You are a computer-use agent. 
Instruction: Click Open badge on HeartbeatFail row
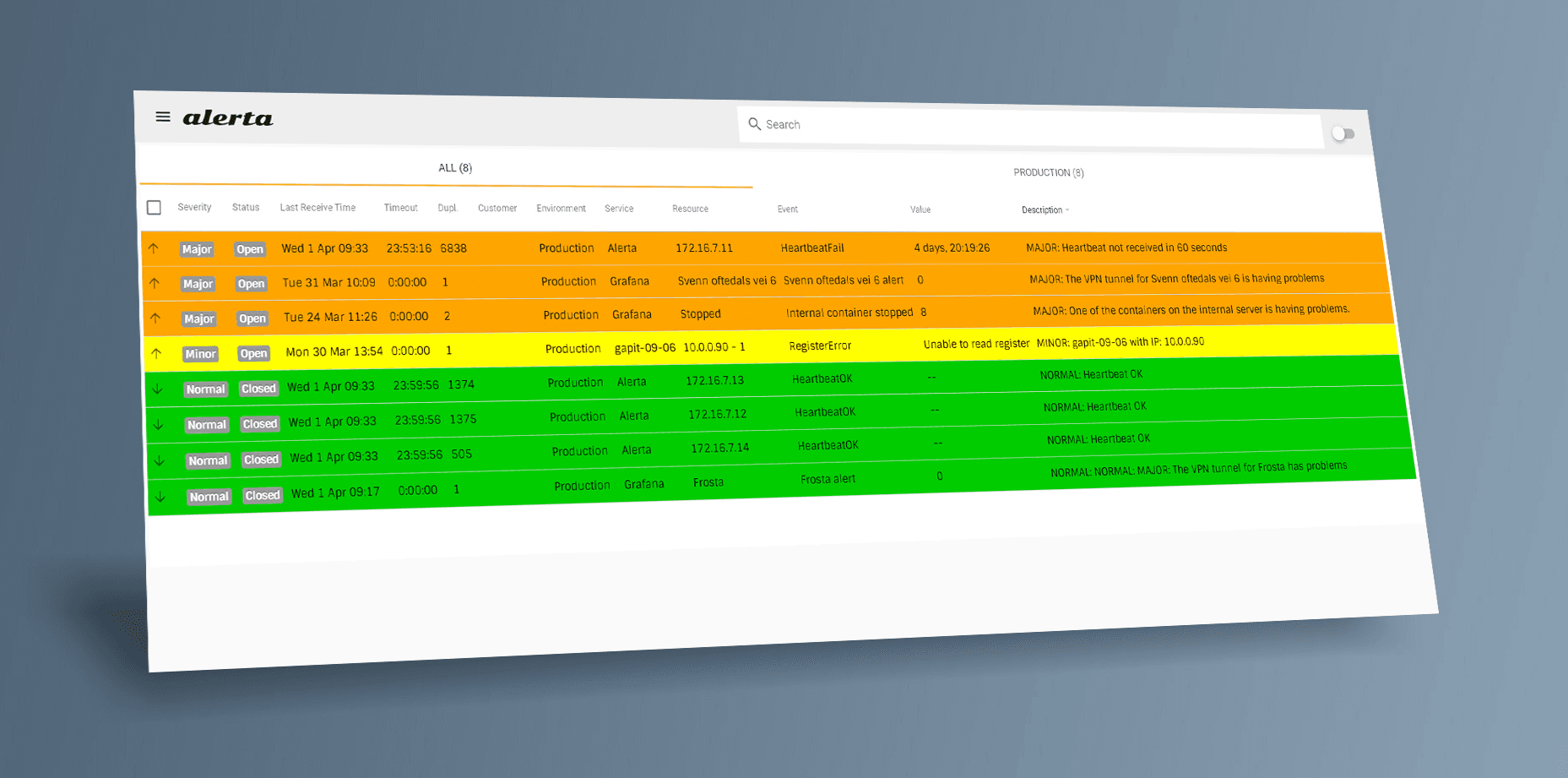[x=250, y=249]
